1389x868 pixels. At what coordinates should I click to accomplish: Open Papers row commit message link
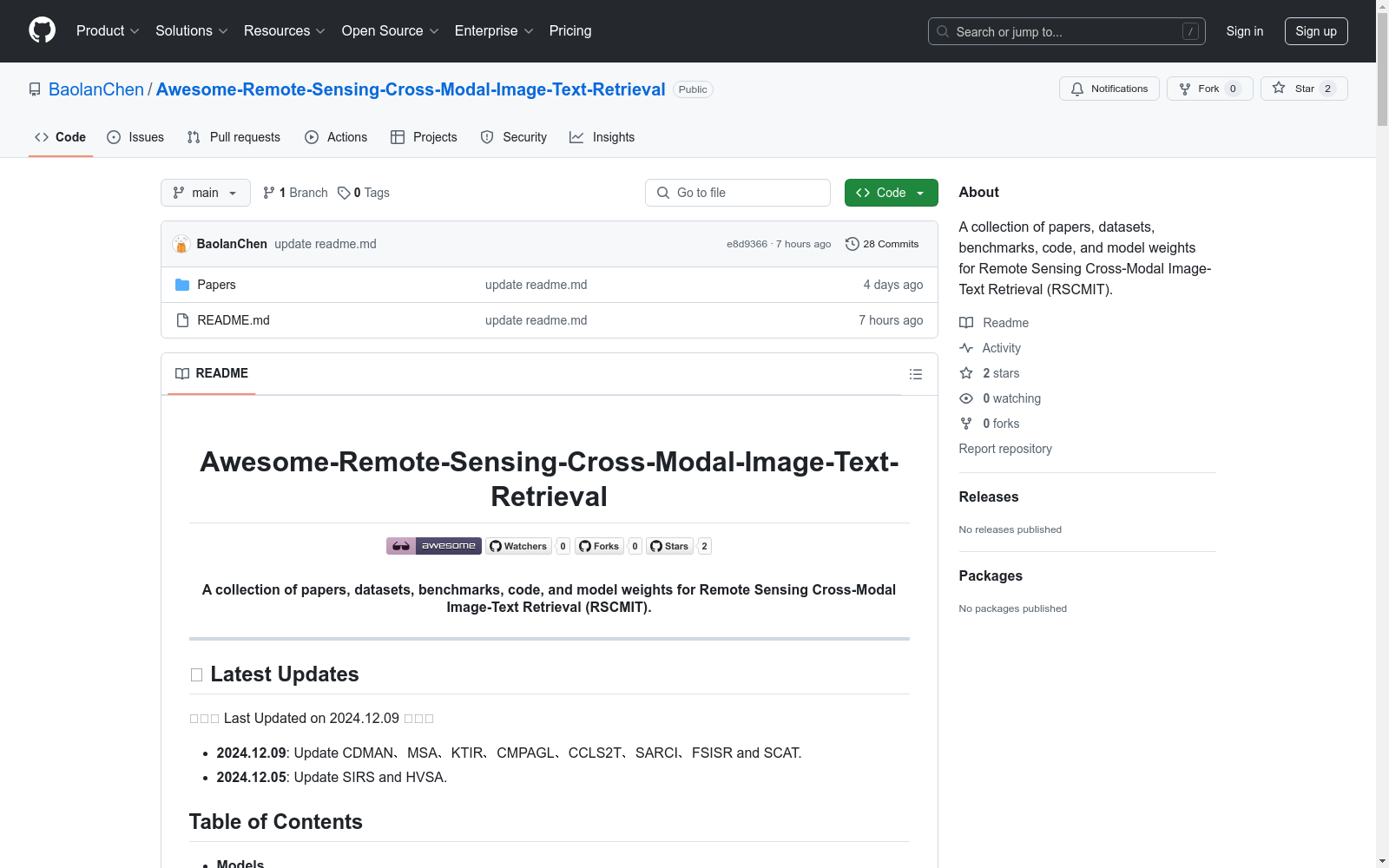tap(536, 285)
